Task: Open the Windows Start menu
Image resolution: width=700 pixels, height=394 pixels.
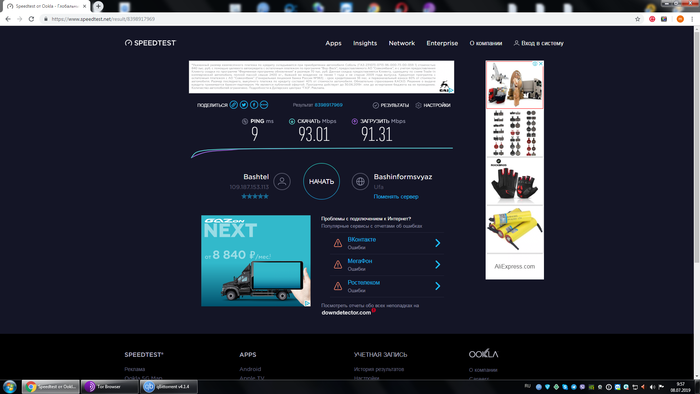Action: (10, 386)
